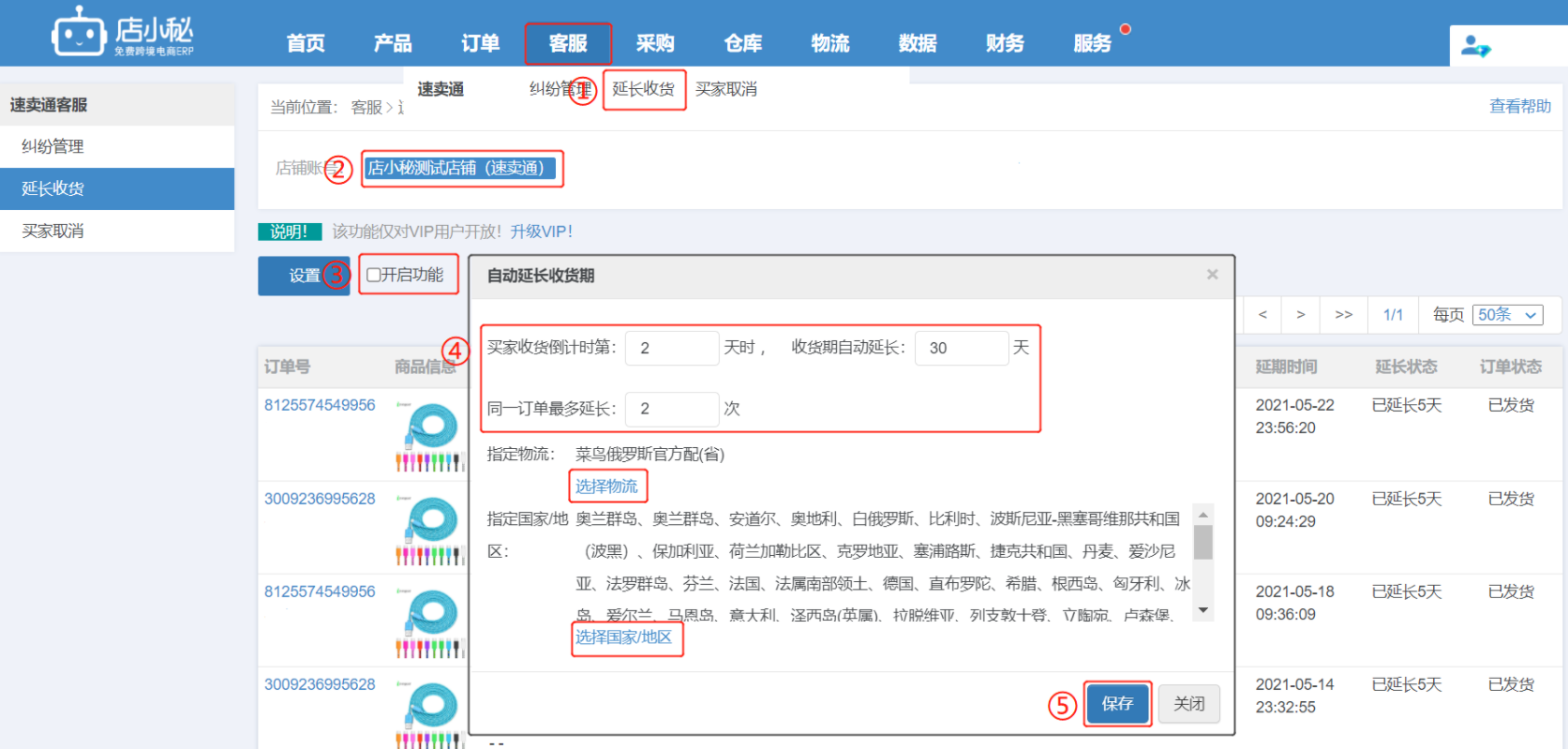Go to previous page arrow
This screenshot has width=1568, height=749.
(x=1262, y=315)
